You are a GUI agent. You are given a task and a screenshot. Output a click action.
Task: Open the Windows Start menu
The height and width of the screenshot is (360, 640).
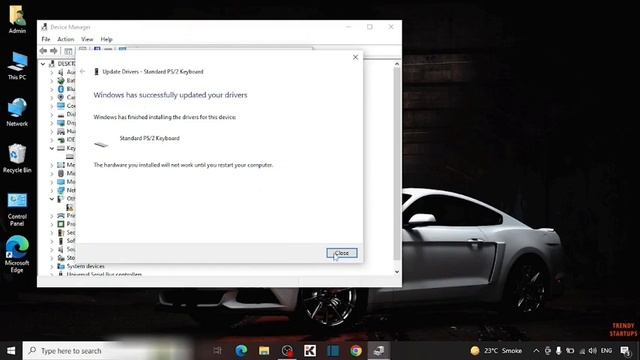point(11,351)
